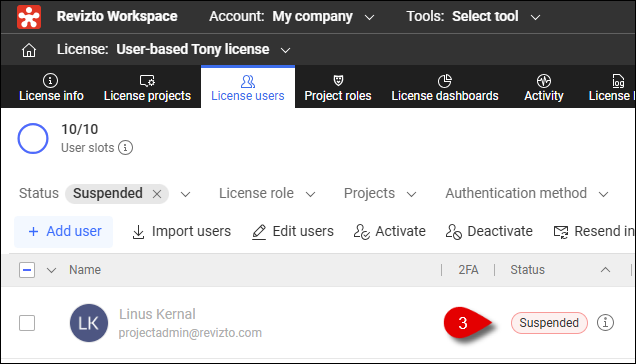The image size is (636, 364).
Task: Switch to the Project roles tab
Action: pos(338,87)
